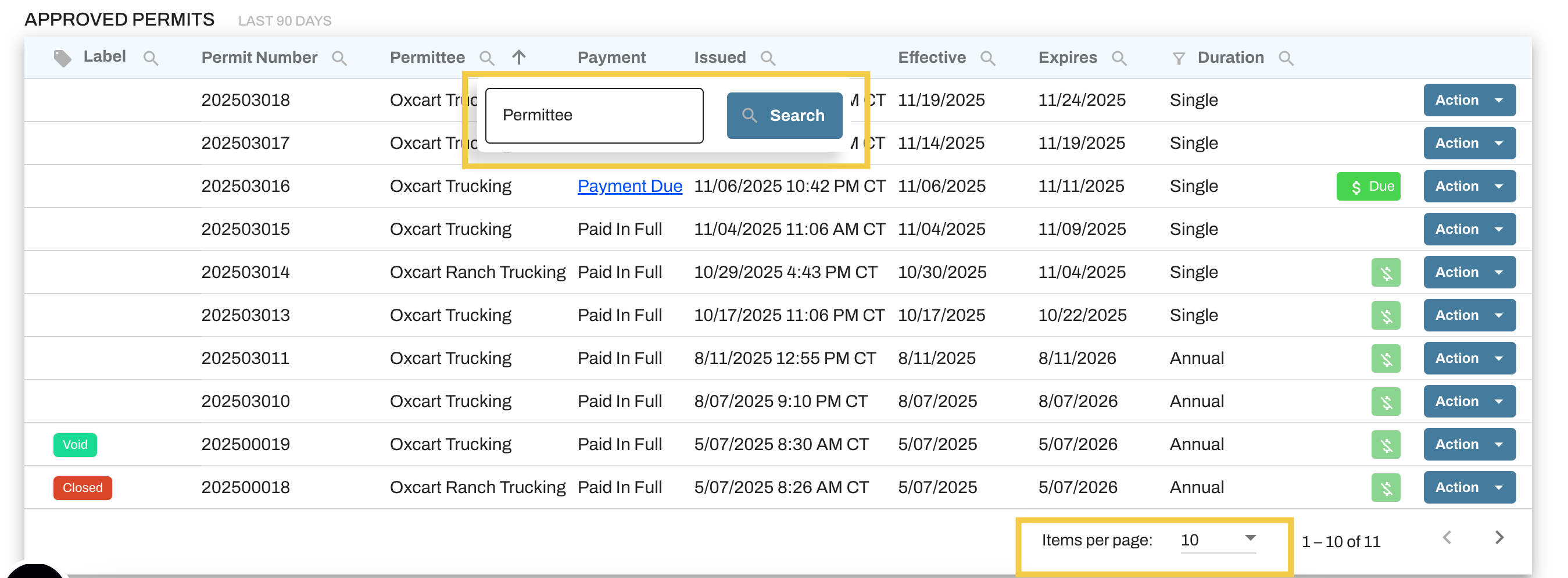The height and width of the screenshot is (578, 1568).
Task: Click payment icon for permit 202503014
Action: [1386, 273]
